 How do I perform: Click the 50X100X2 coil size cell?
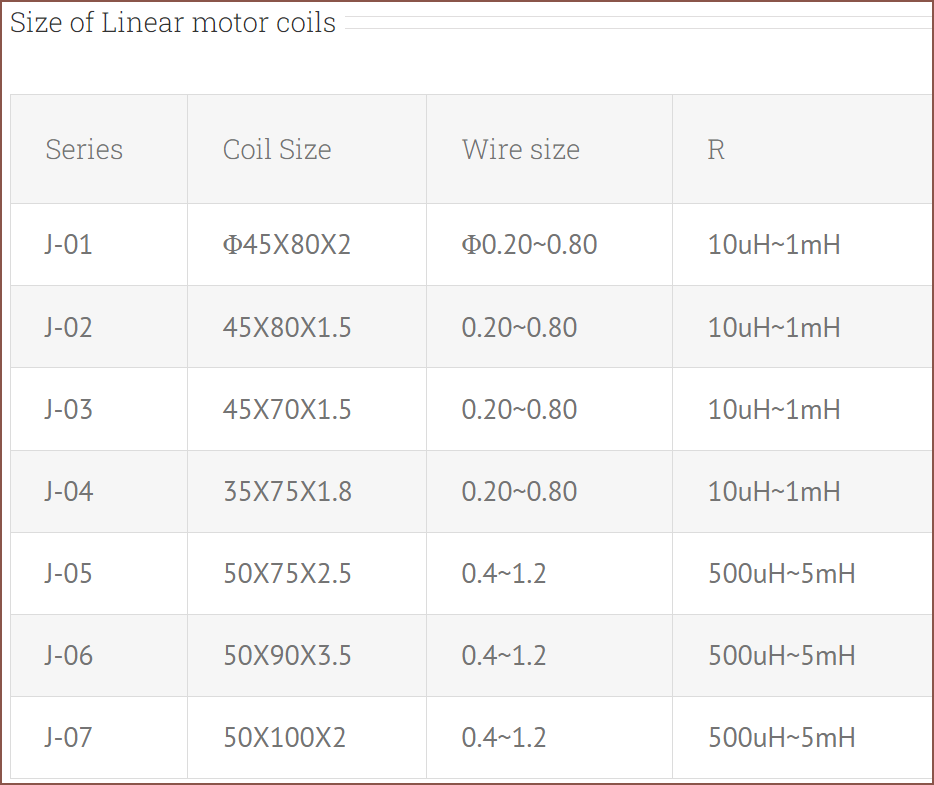tap(284, 737)
